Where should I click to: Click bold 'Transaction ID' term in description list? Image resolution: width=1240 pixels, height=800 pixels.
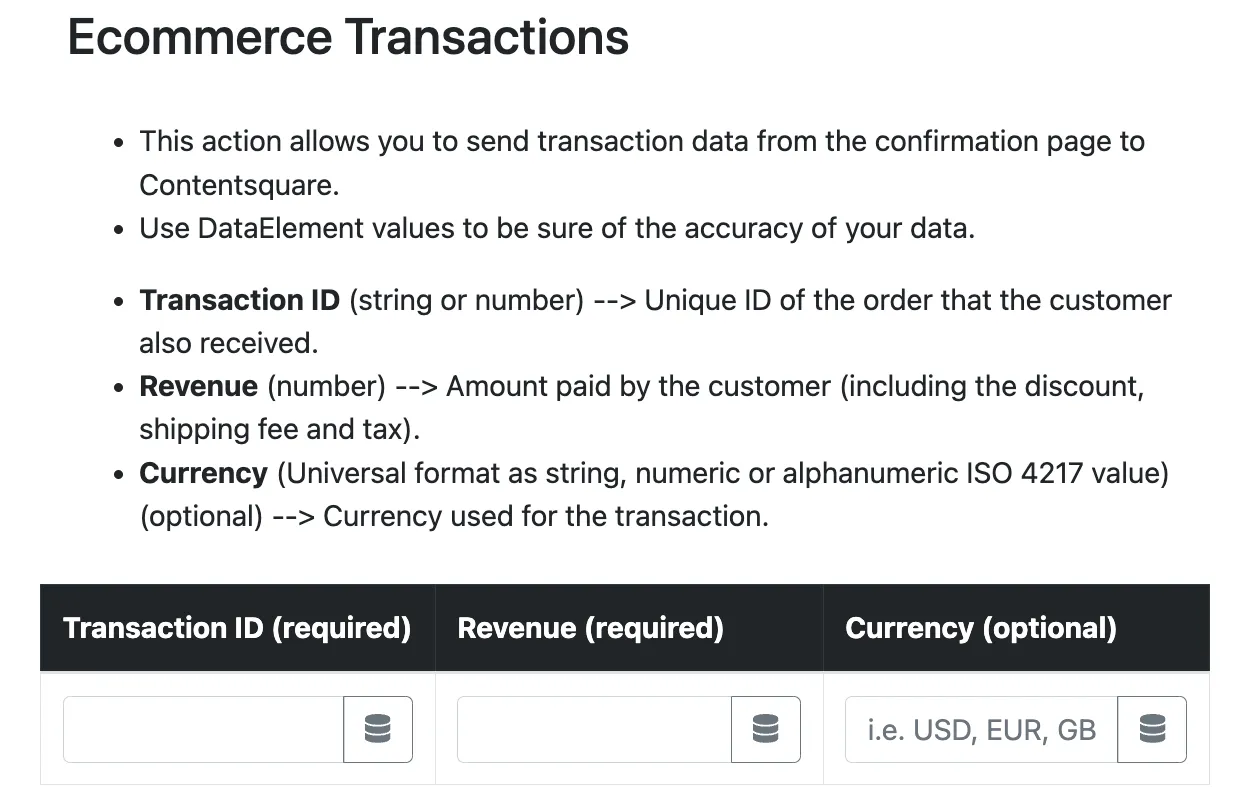click(x=240, y=300)
